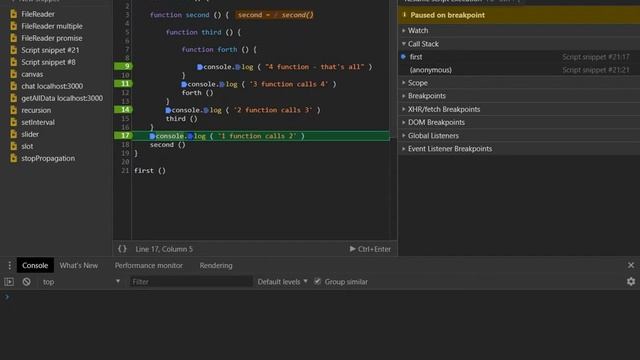Click the console Filter field
This screenshot has height=360, width=640.
pyautogui.click(x=191, y=282)
